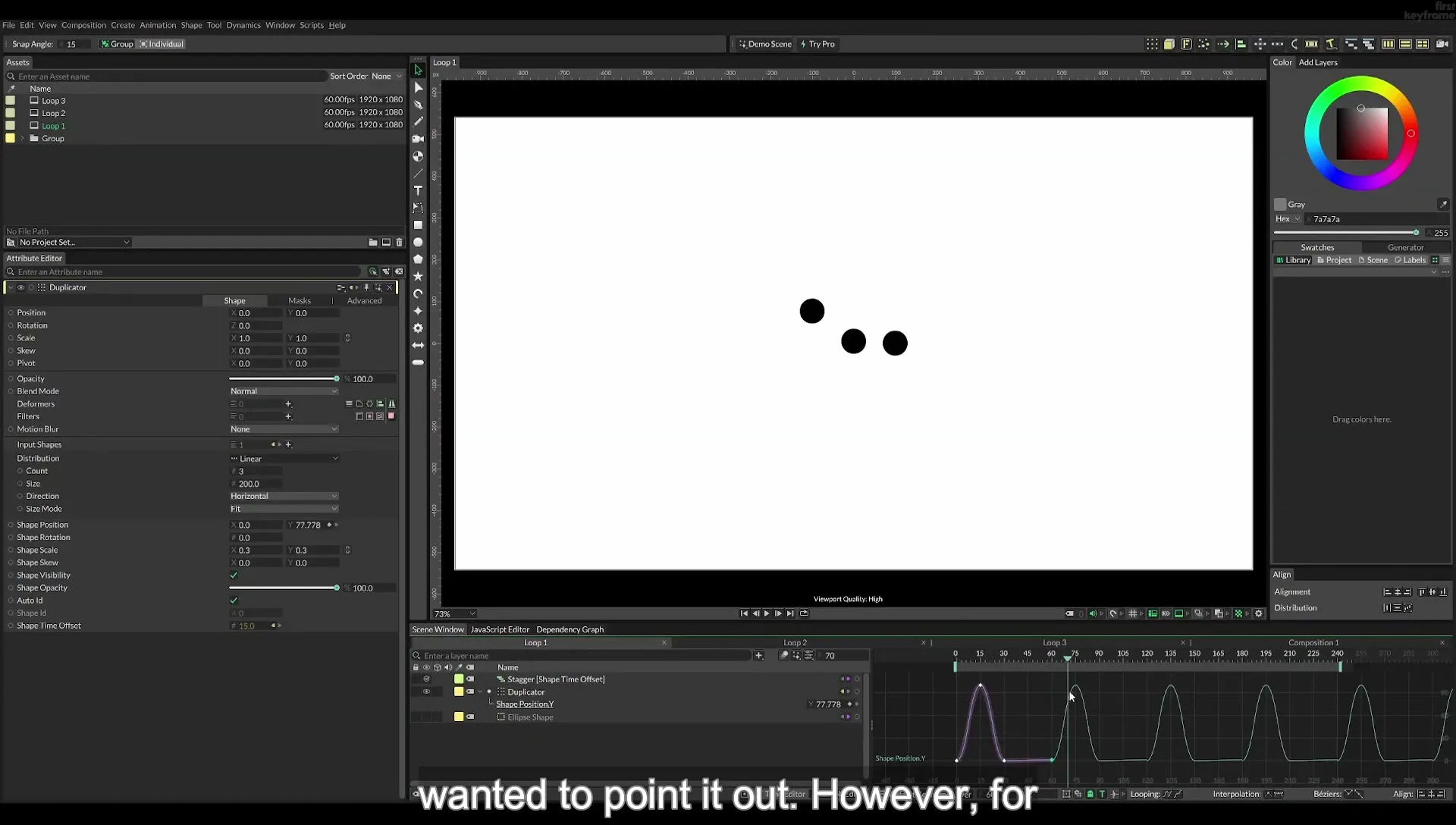Switch to the JavaScript Editor tab

click(500, 629)
